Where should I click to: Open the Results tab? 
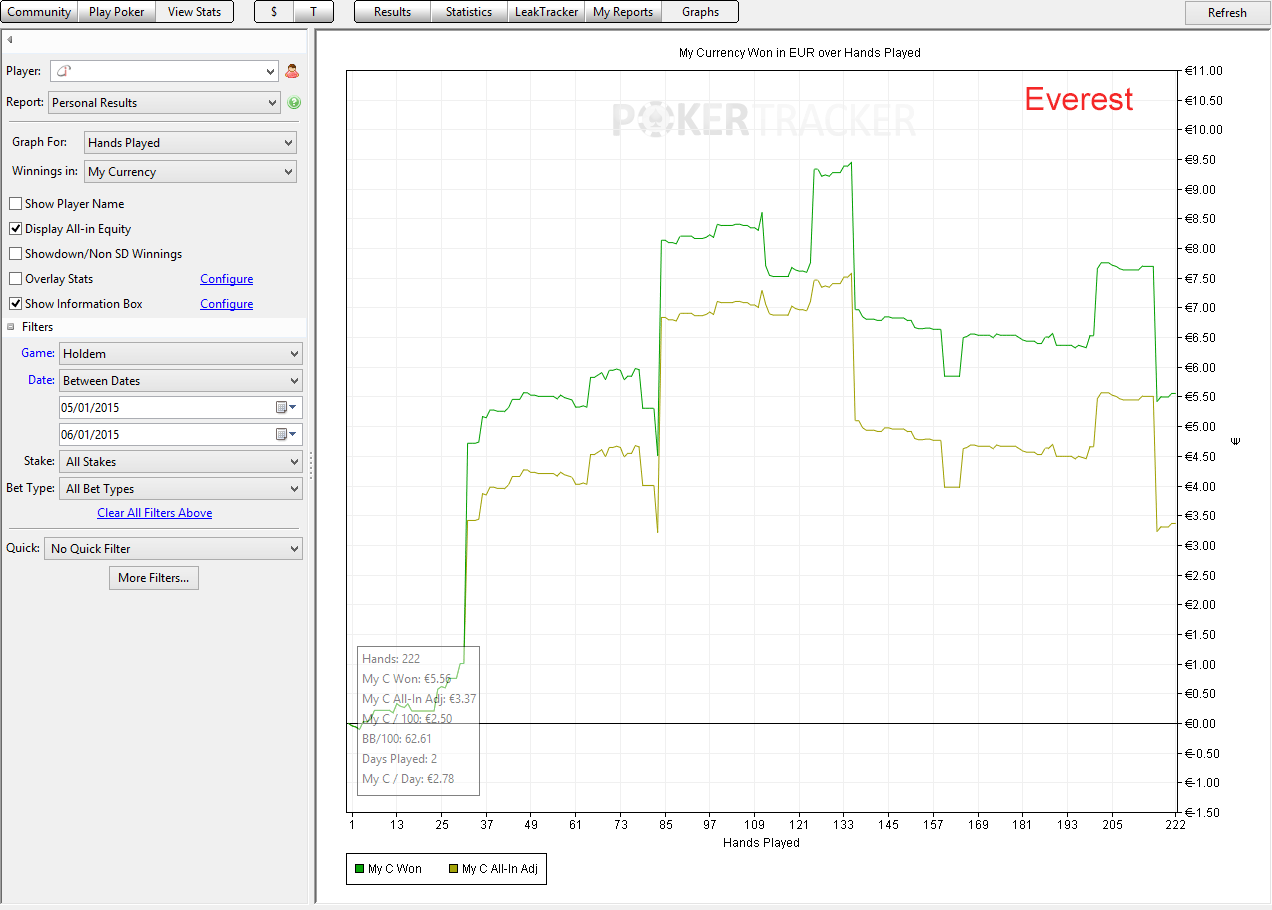(x=393, y=12)
